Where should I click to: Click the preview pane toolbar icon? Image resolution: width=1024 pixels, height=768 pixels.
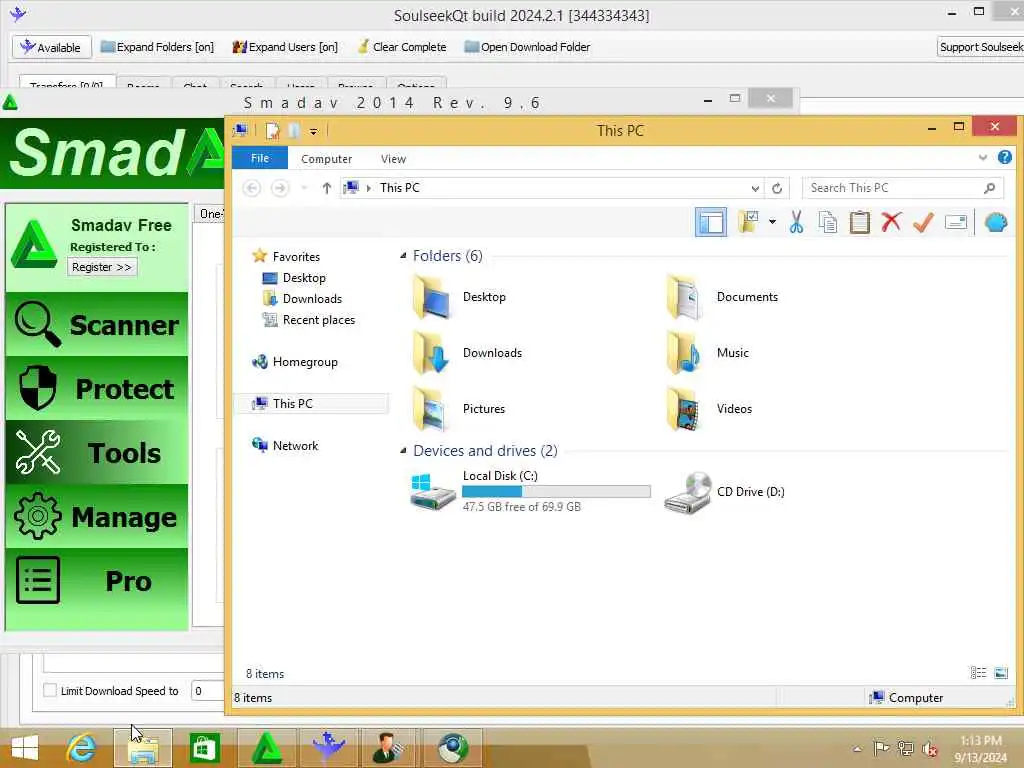tap(711, 223)
